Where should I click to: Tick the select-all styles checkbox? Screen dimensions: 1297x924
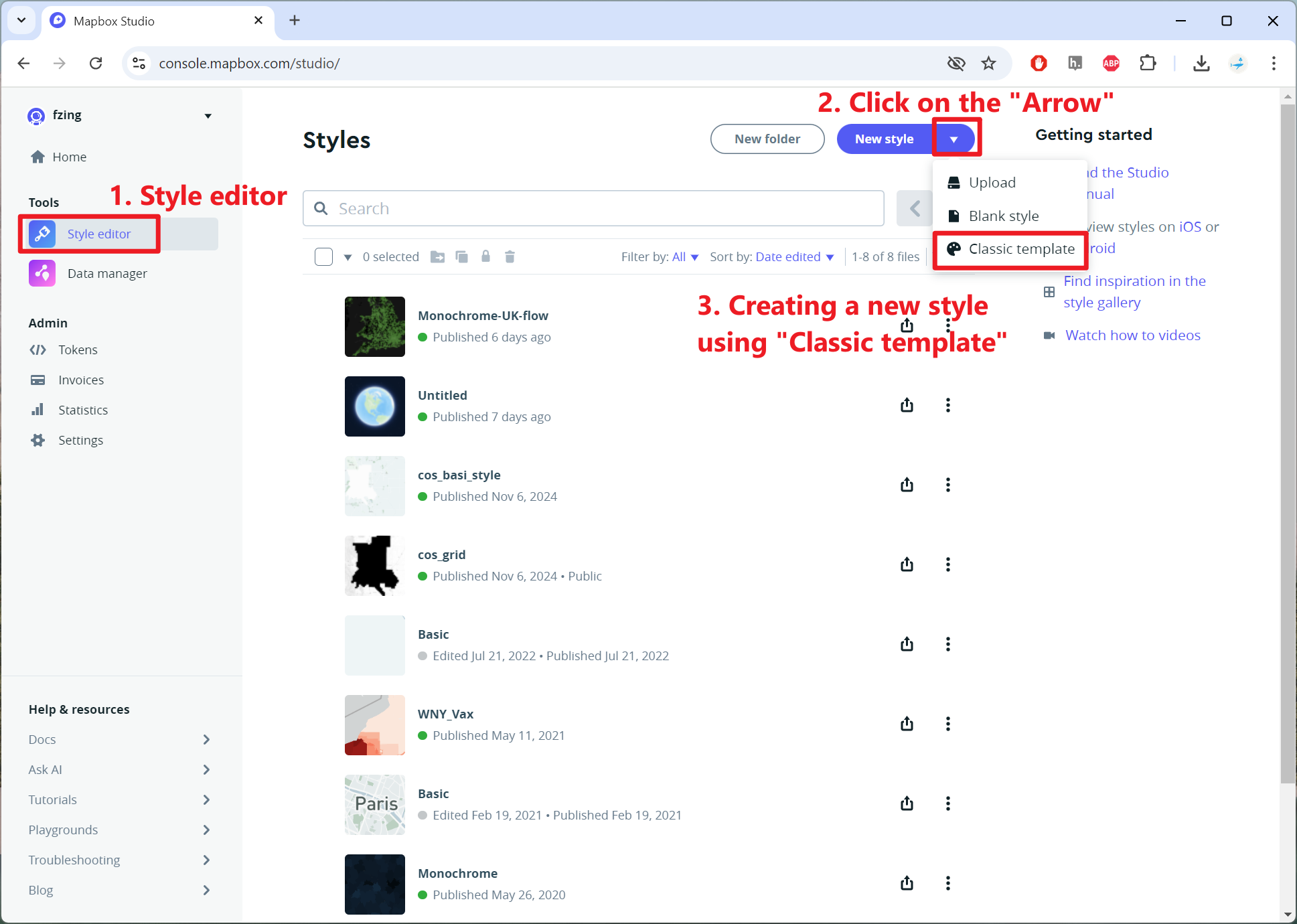tap(323, 256)
